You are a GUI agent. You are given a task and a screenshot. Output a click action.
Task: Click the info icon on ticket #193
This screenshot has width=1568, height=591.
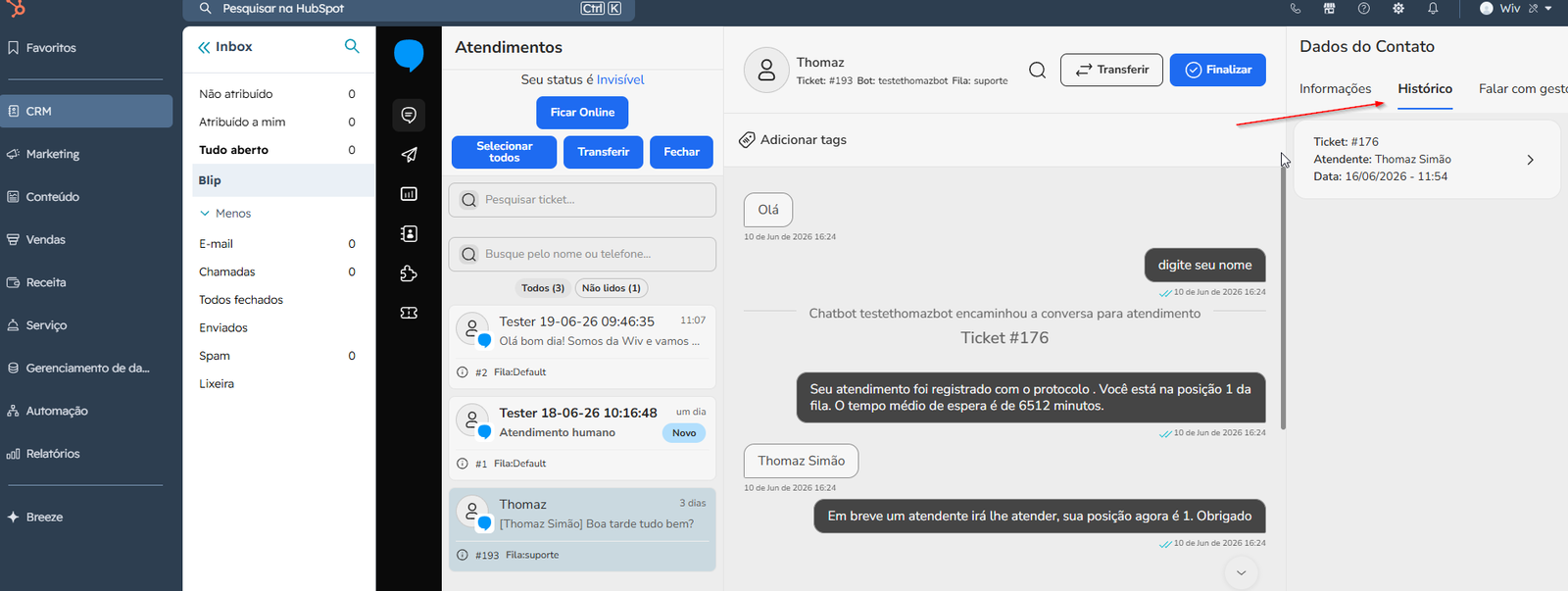463,555
